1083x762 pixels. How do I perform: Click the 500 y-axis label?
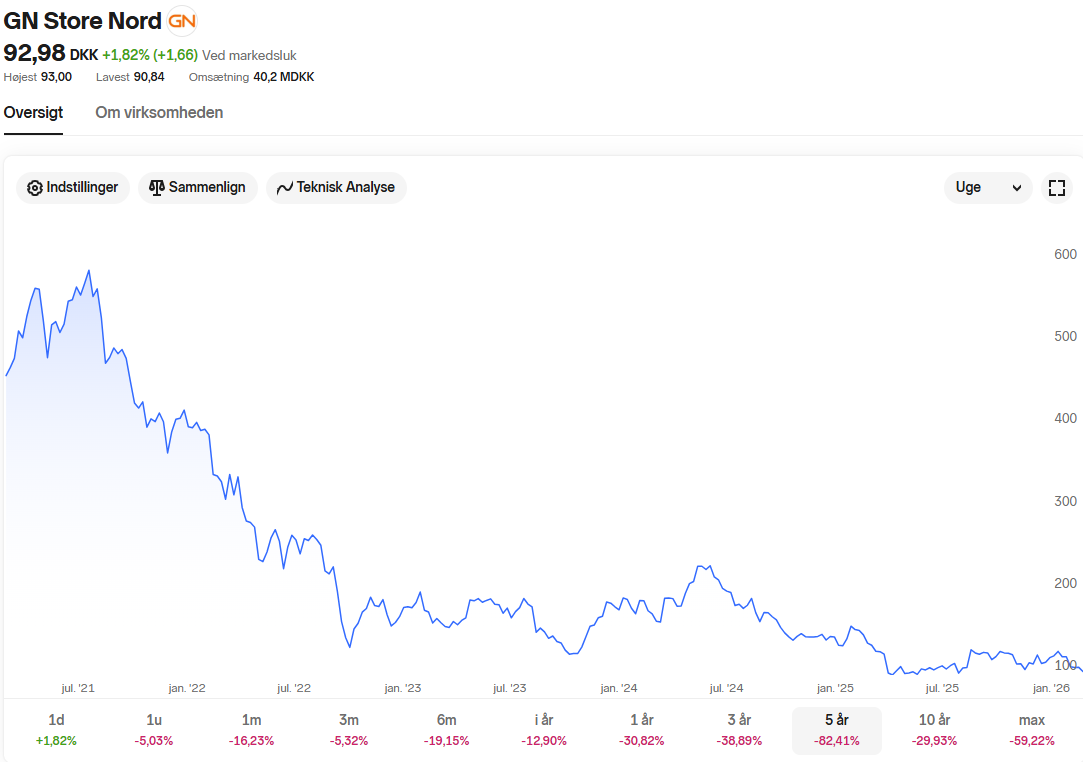pyautogui.click(x=1065, y=336)
